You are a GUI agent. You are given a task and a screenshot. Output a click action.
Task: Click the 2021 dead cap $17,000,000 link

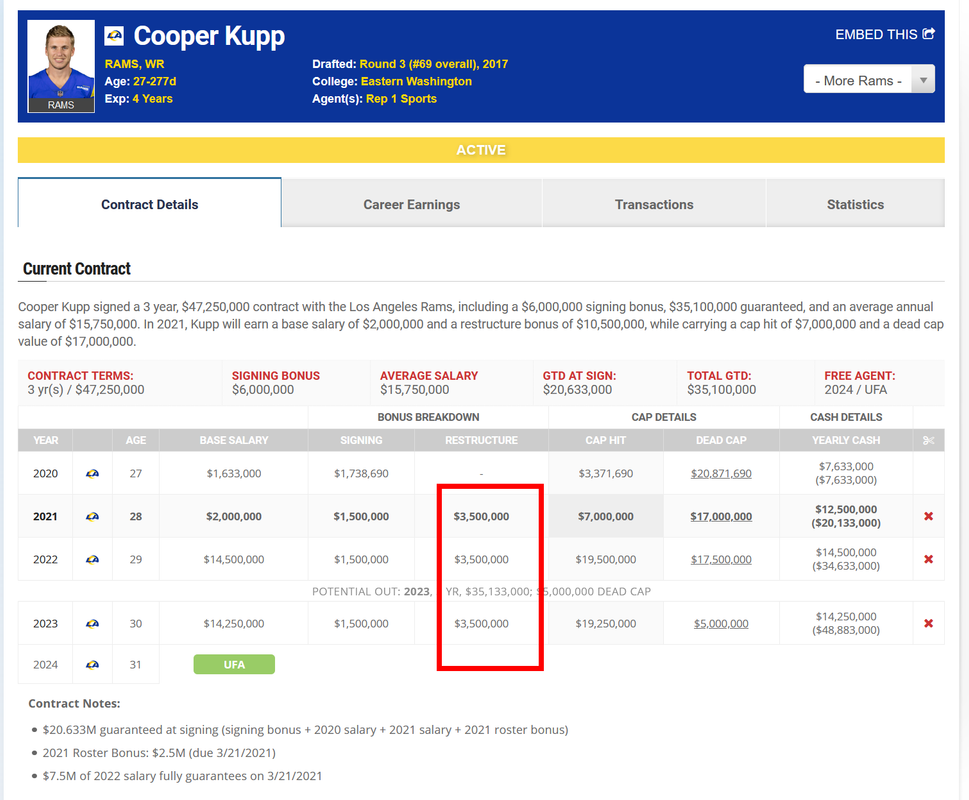pos(721,516)
